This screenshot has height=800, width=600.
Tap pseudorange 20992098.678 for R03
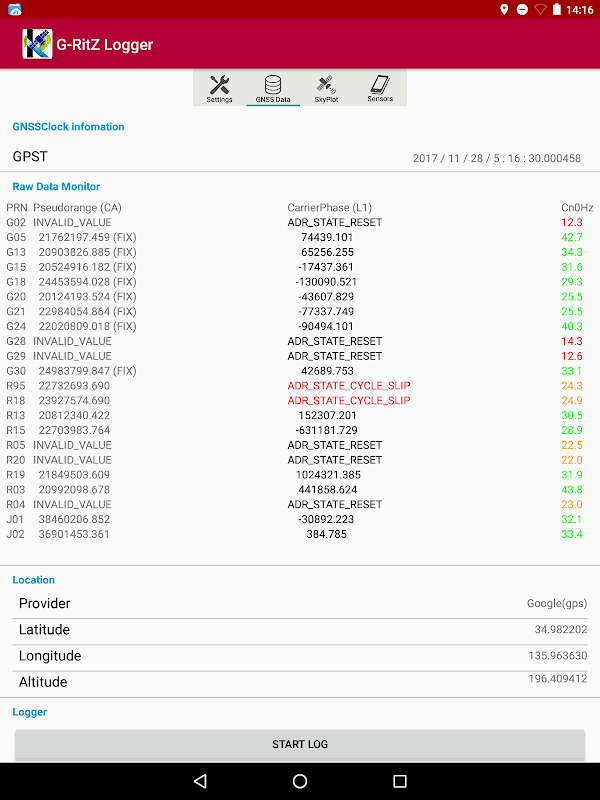point(74,489)
